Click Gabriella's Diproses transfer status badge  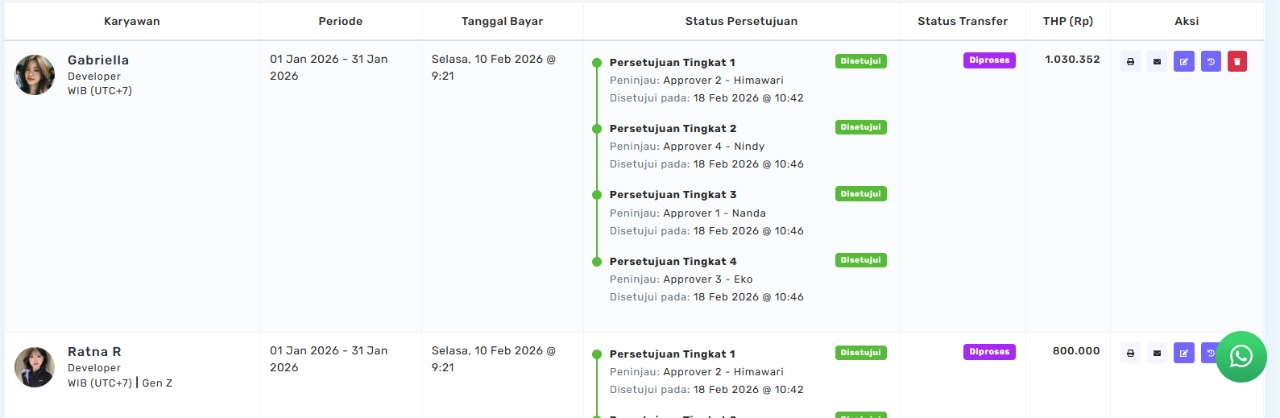tap(989, 60)
